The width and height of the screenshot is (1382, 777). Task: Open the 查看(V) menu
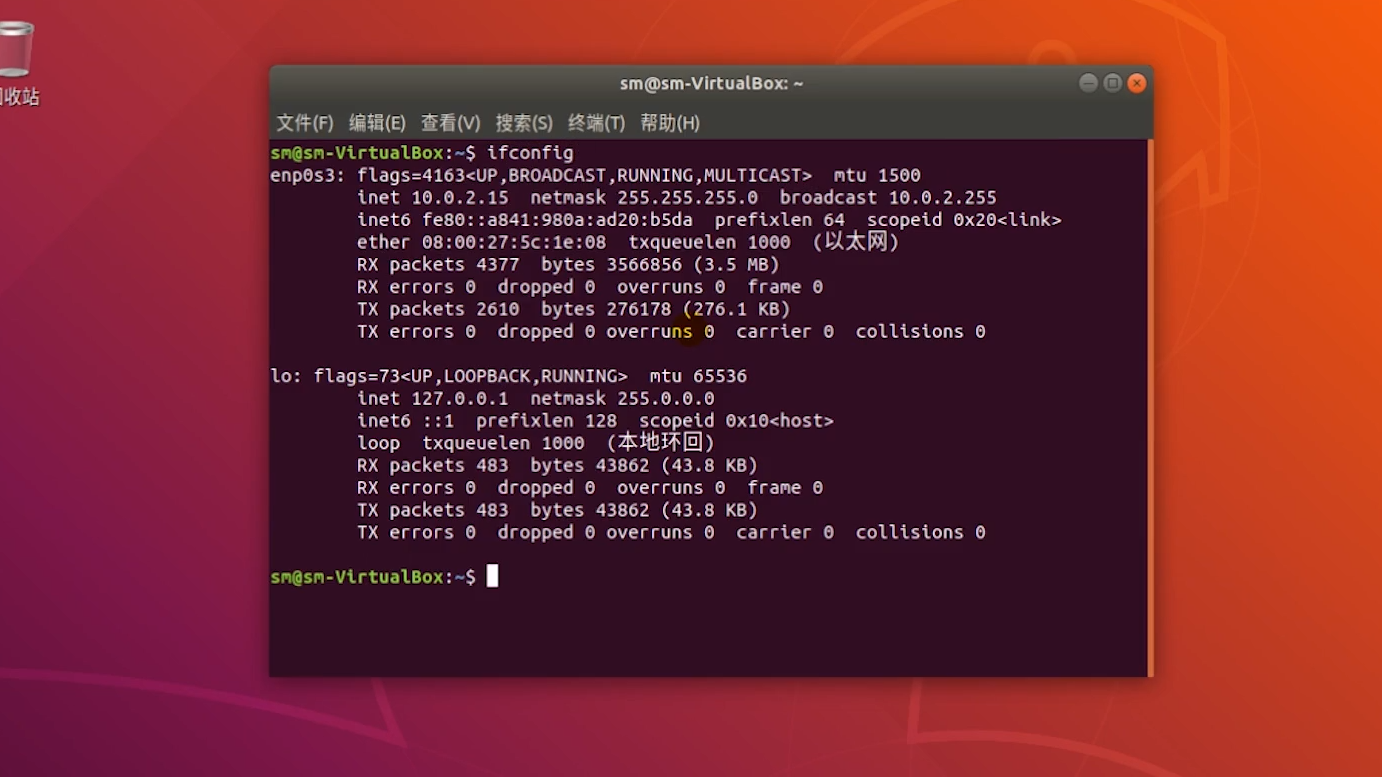click(x=451, y=123)
